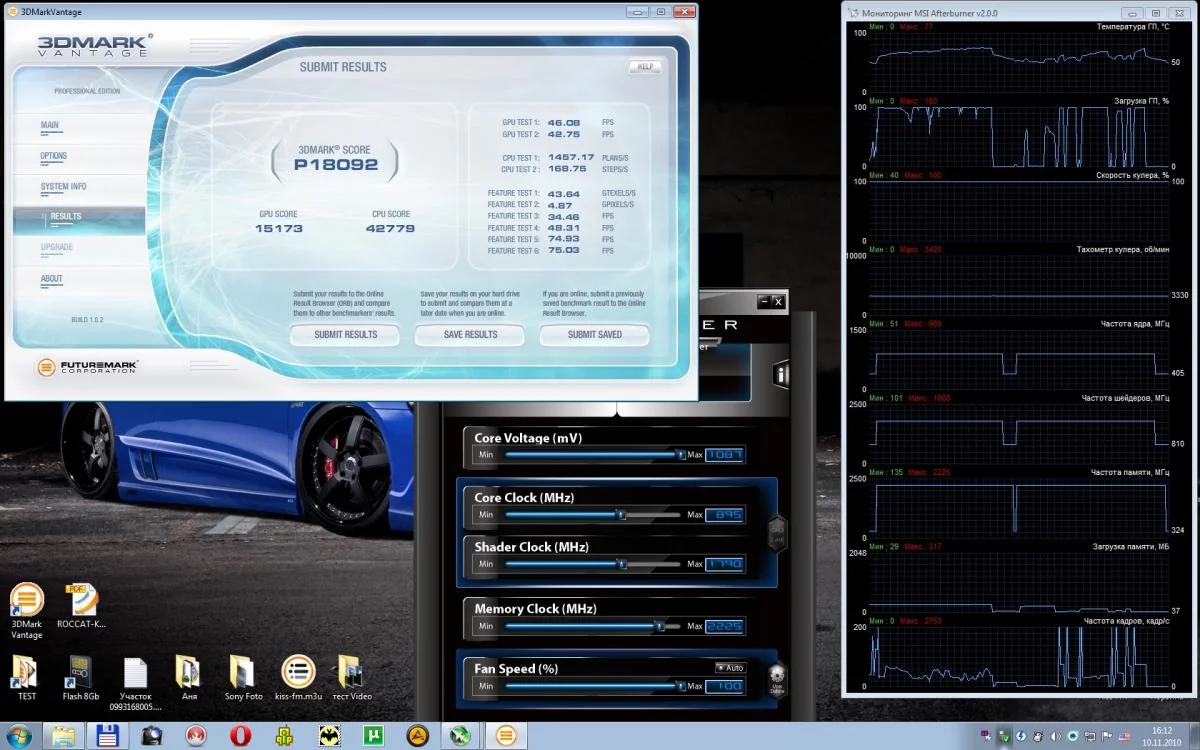Image resolution: width=1200 pixels, height=750 pixels.
Task: Open the System Info section
Action: tap(63, 186)
